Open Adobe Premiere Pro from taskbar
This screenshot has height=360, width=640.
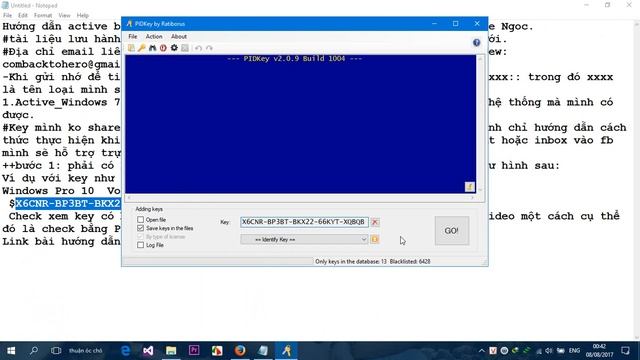coord(194,351)
